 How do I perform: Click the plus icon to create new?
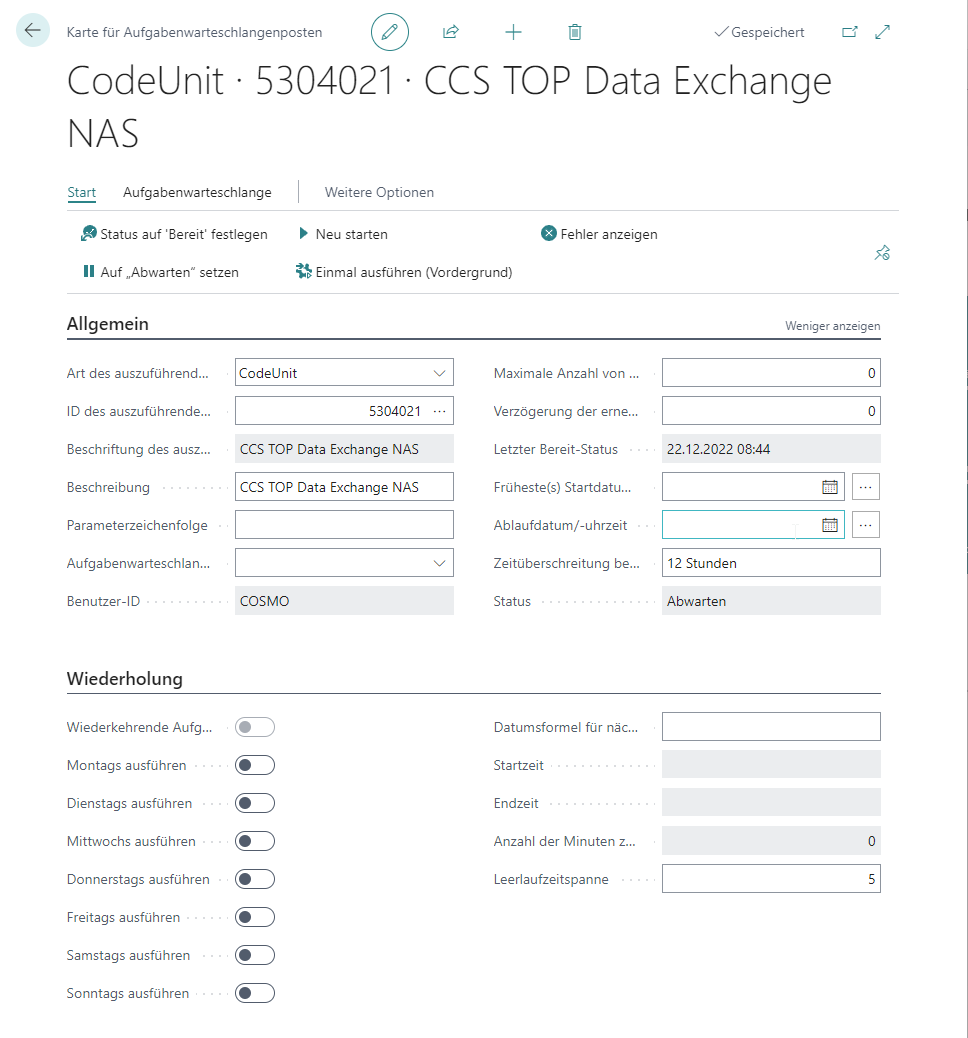pos(513,32)
